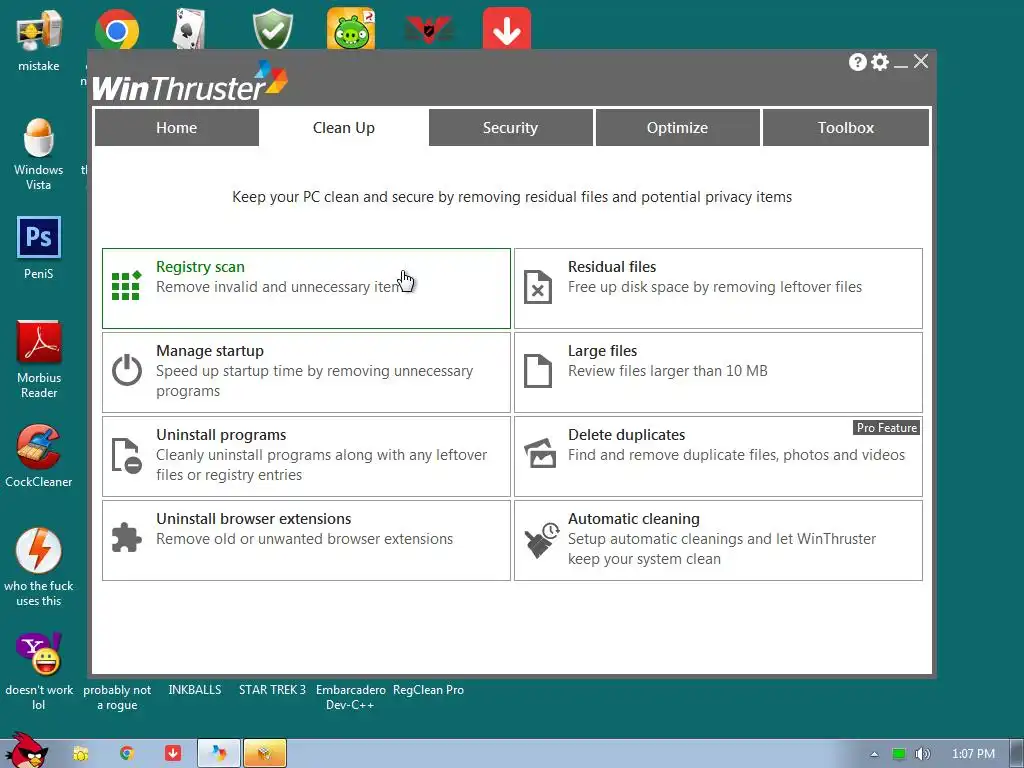Click the orange package taskbar button
The width and height of the screenshot is (1024, 768).
264,754
